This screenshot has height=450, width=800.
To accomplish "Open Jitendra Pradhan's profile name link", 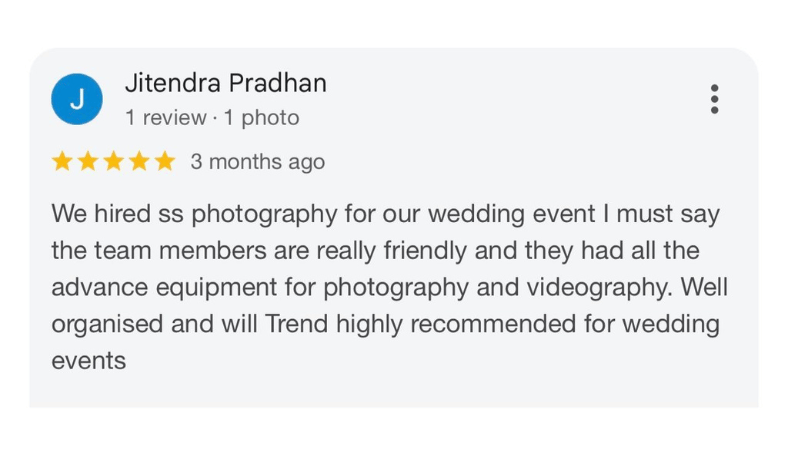I will (x=225, y=84).
